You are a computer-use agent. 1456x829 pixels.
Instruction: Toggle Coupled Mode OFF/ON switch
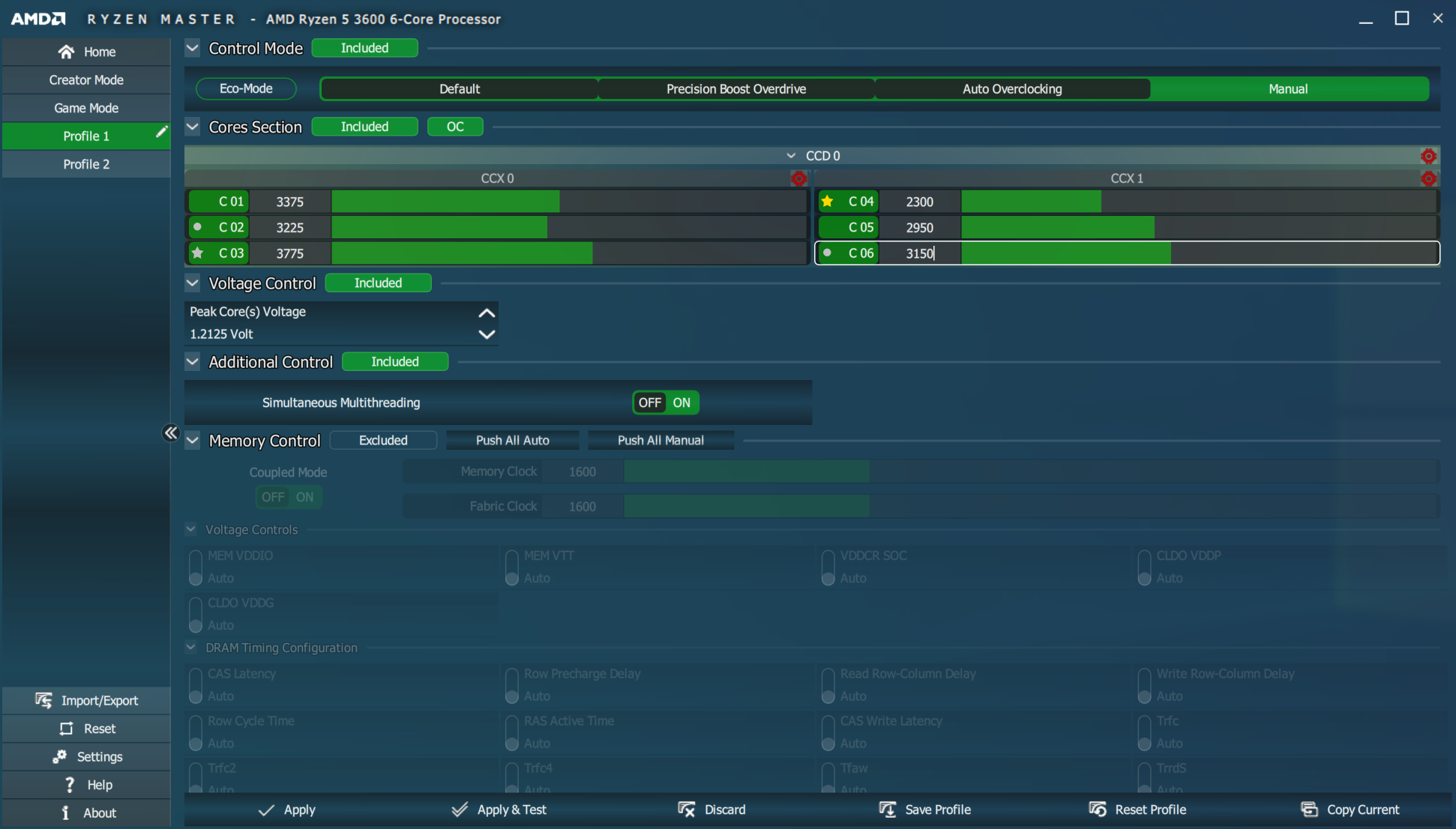(289, 497)
